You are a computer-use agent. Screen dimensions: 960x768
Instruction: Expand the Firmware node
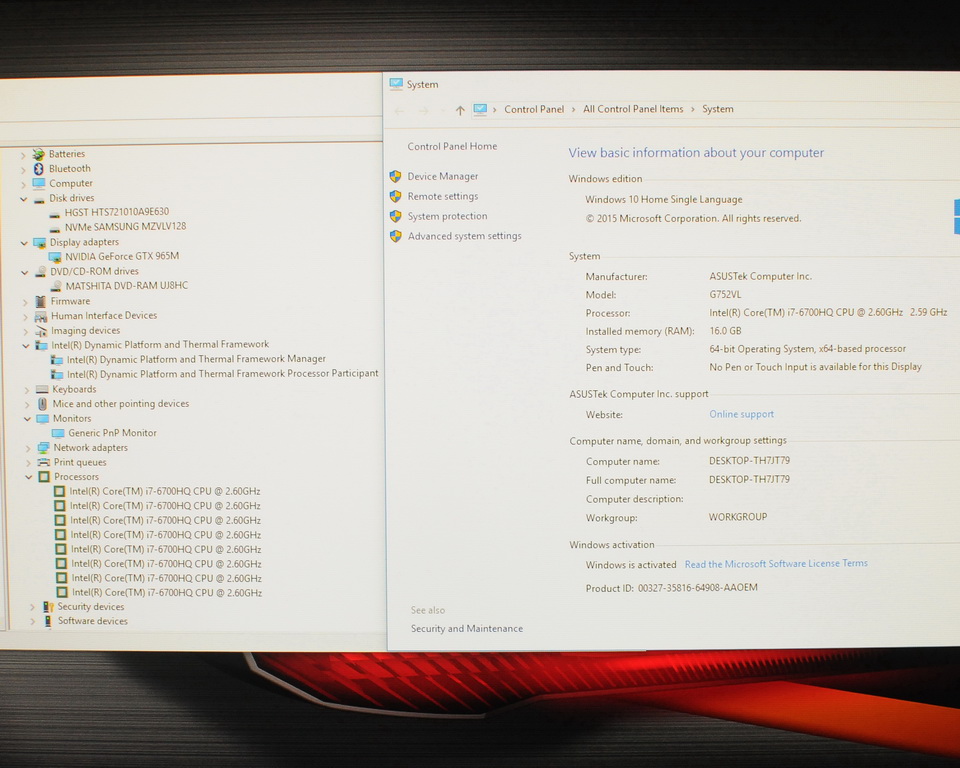(x=25, y=302)
